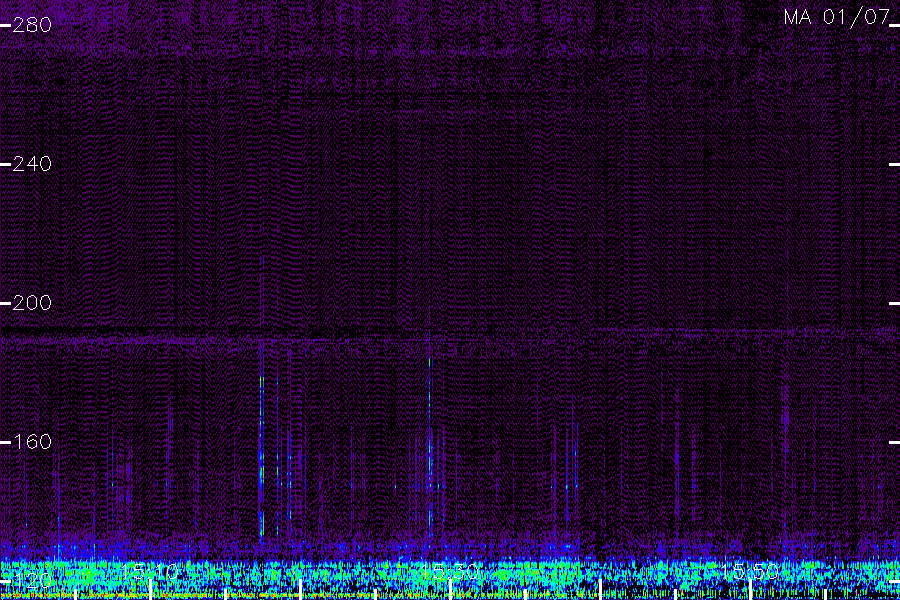Click the 160 frequency axis label
Image resolution: width=900 pixels, height=600 pixels.
coord(32,442)
